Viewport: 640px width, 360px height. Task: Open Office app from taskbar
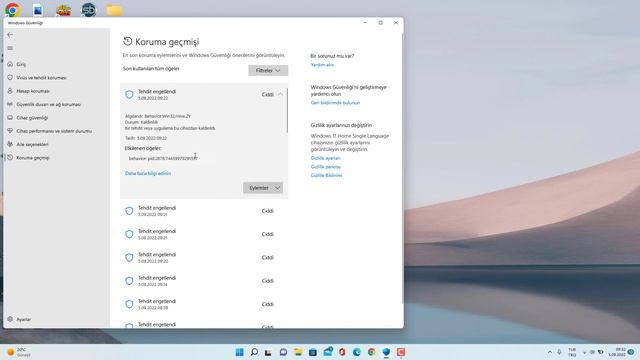tap(342, 352)
